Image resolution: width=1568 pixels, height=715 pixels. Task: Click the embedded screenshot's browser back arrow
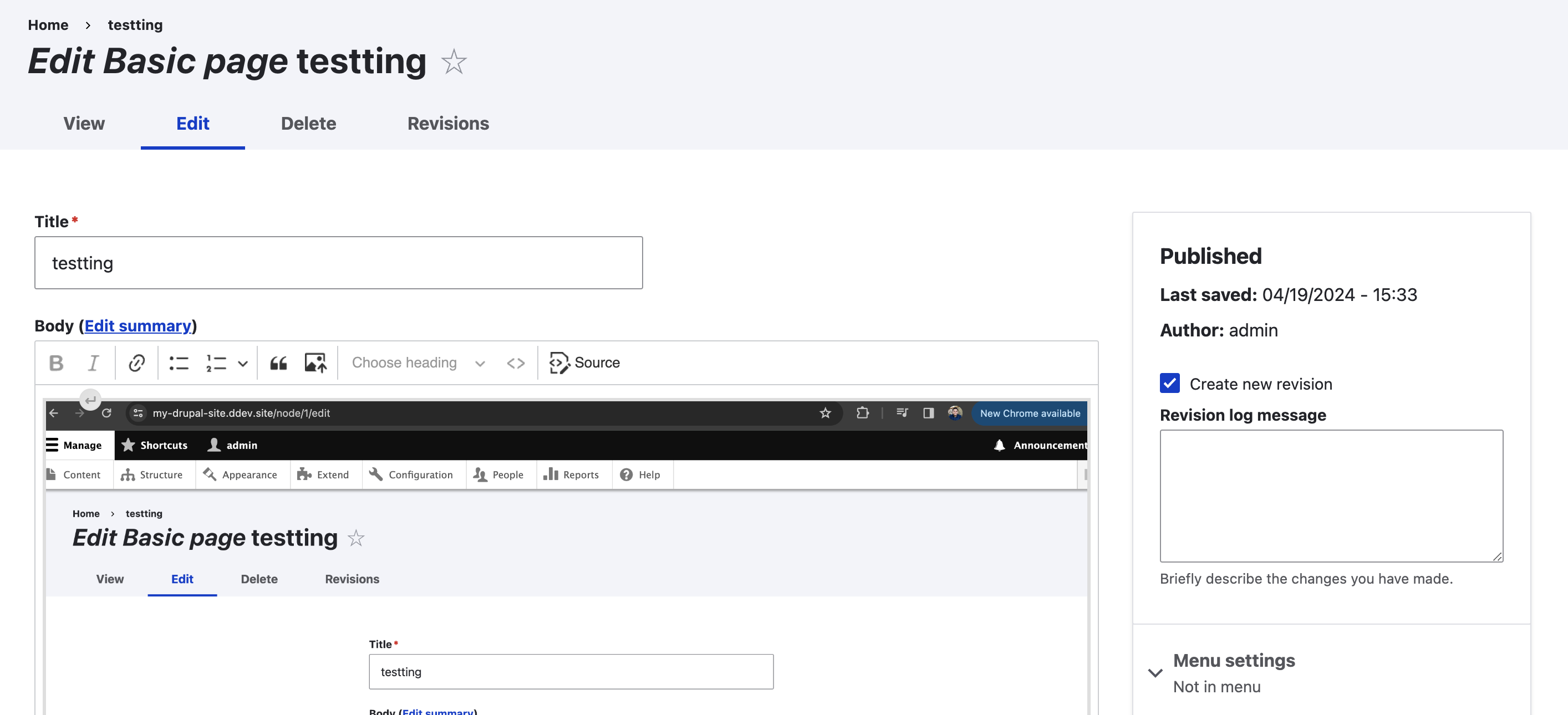[54, 413]
